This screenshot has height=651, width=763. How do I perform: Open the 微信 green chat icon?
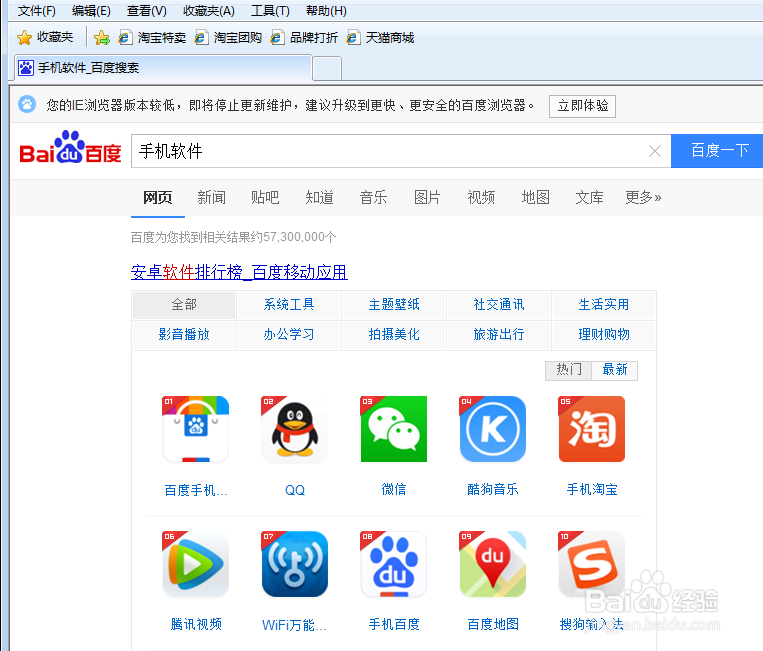tap(394, 429)
